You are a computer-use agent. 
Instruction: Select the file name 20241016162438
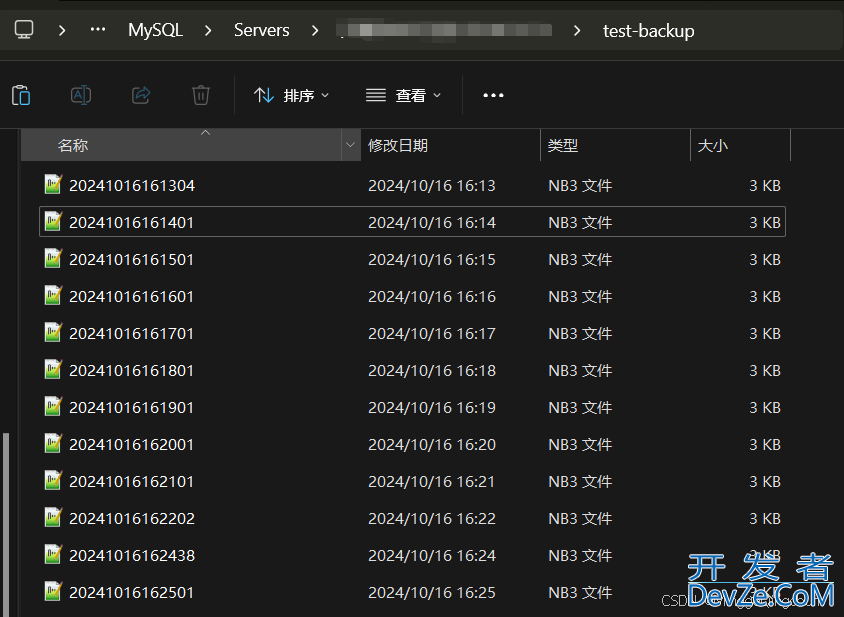click(132, 556)
